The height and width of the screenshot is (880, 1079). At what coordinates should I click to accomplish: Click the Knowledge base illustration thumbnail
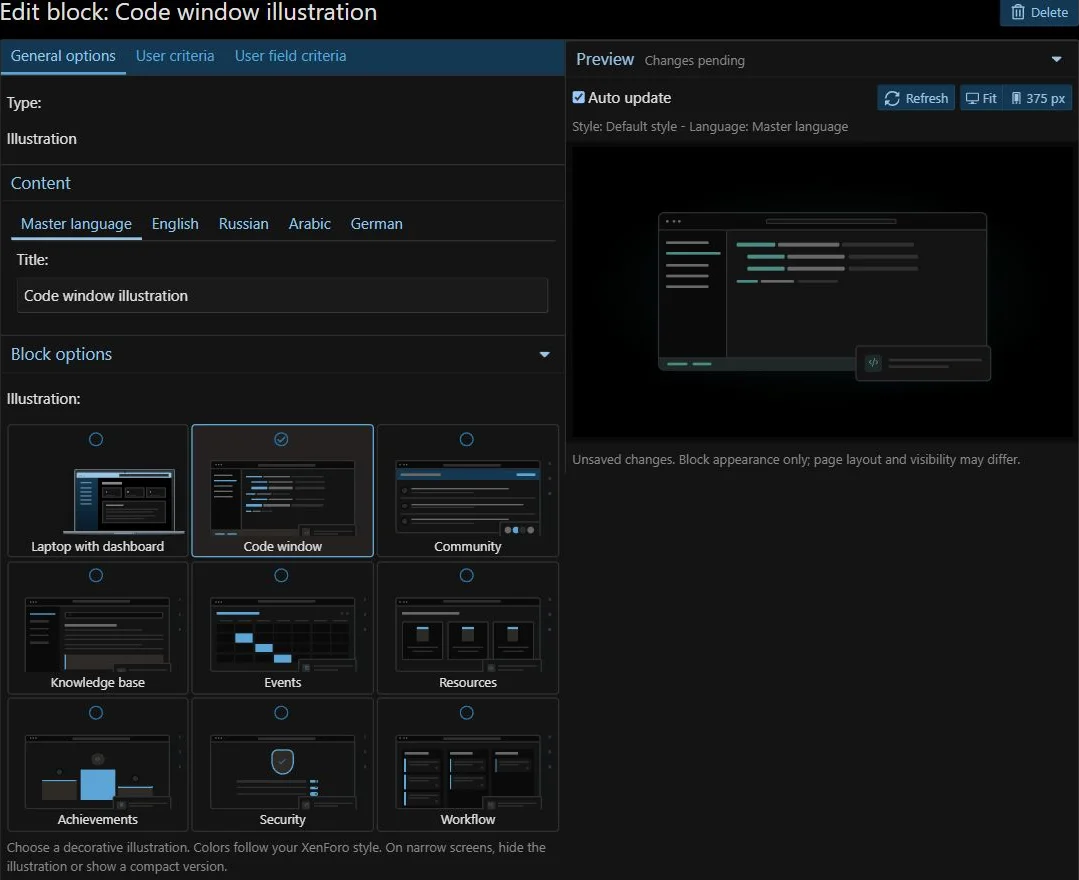(x=98, y=634)
